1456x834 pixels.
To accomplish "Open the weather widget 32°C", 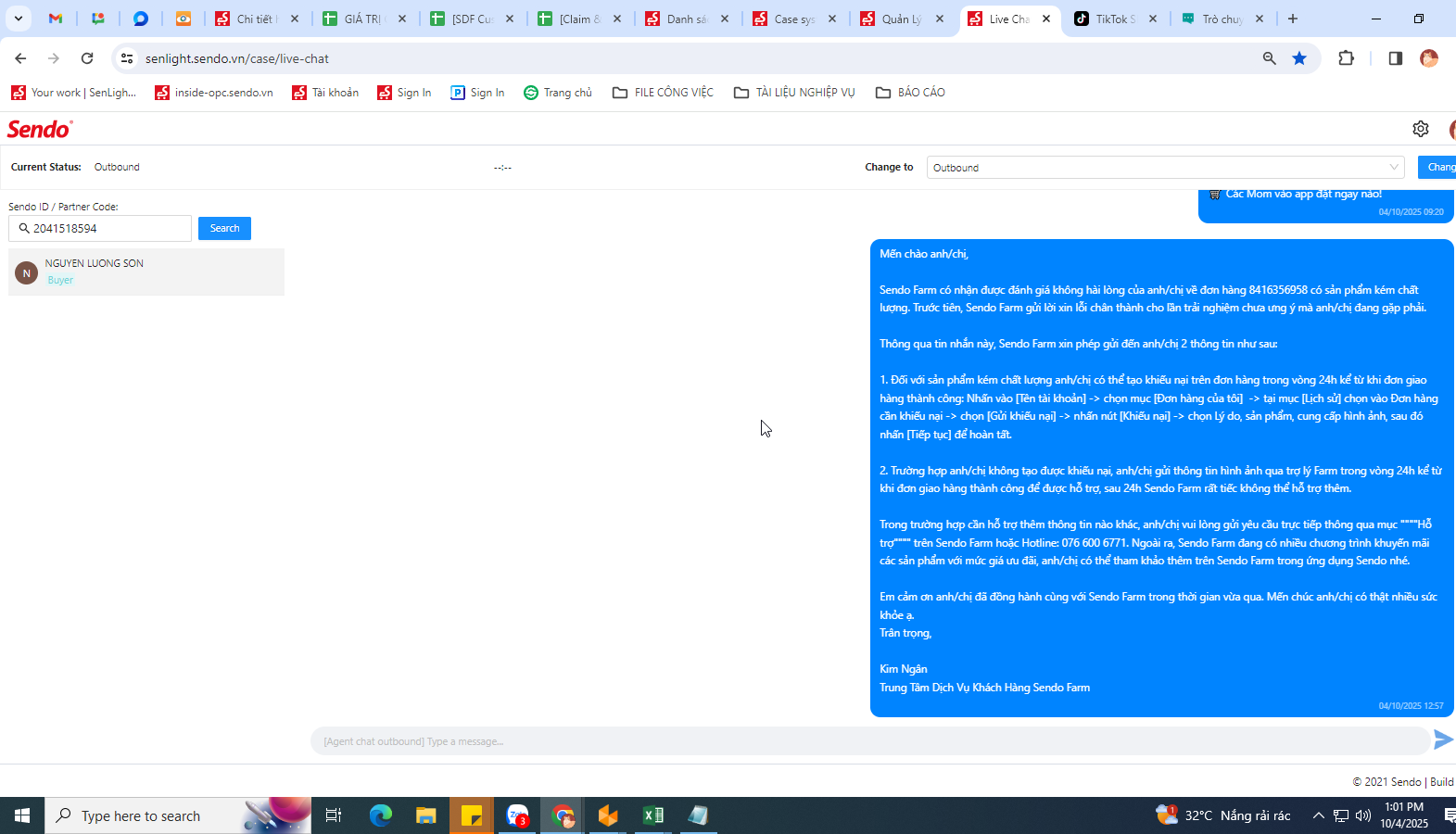I will [1223, 815].
